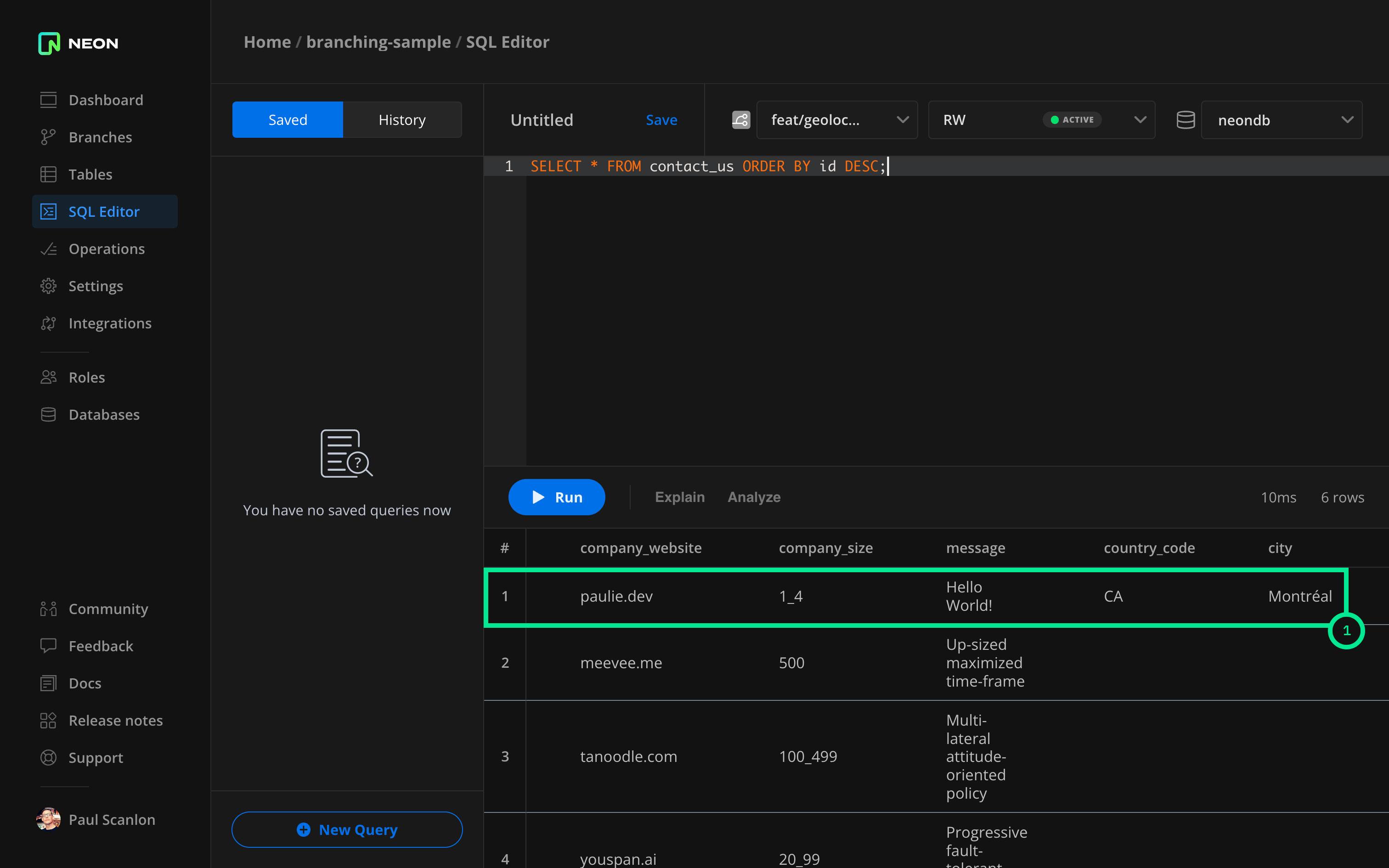The height and width of the screenshot is (868, 1389).
Task: Open Dashboard via its sidebar icon
Action: (x=48, y=100)
